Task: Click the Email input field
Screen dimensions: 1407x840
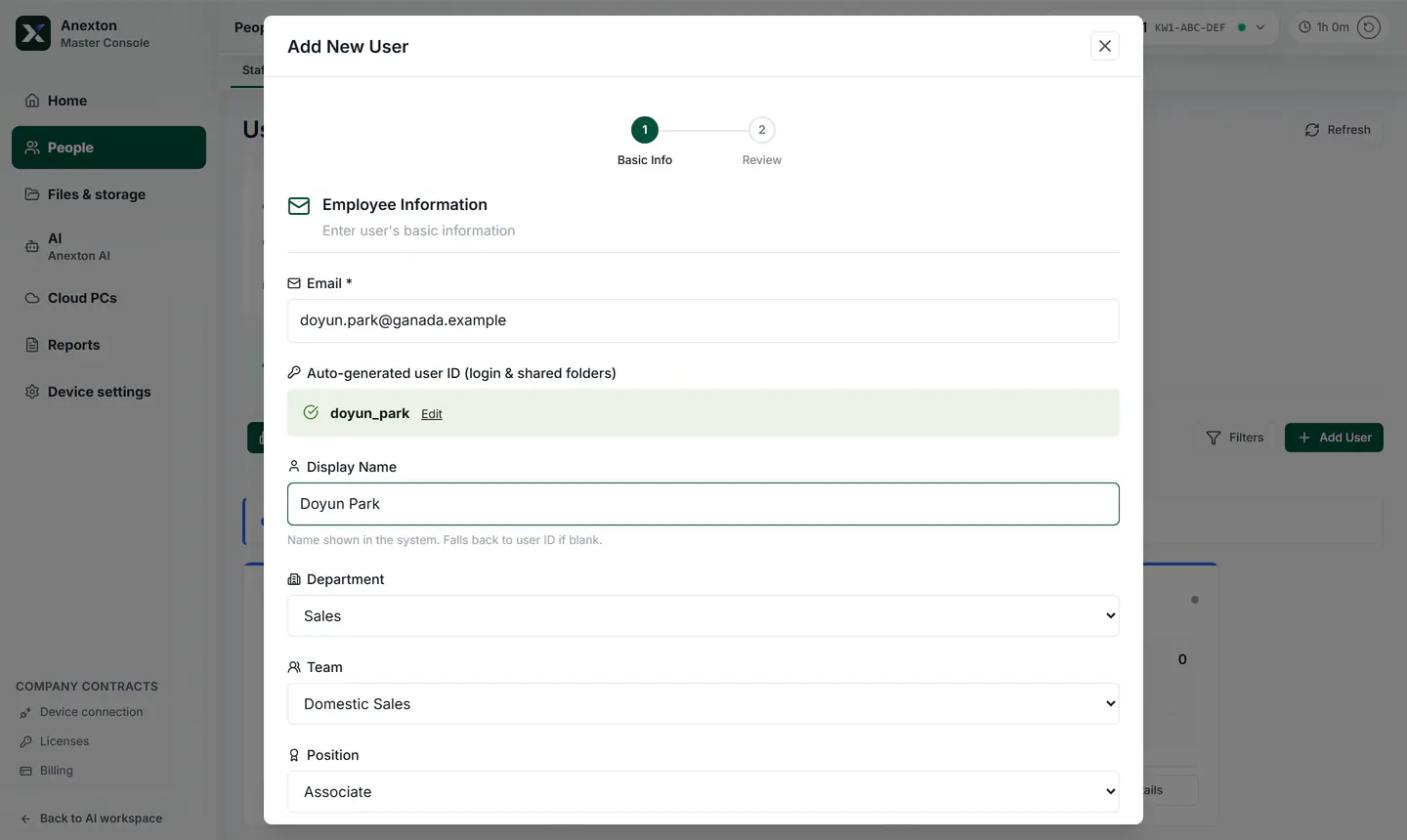Action: 703,320
